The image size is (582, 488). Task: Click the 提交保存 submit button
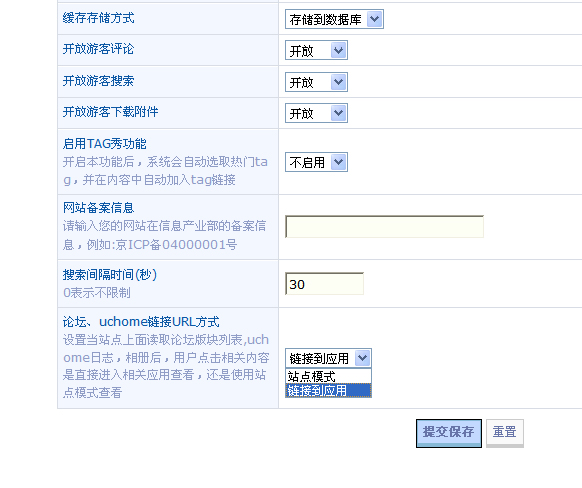449,433
